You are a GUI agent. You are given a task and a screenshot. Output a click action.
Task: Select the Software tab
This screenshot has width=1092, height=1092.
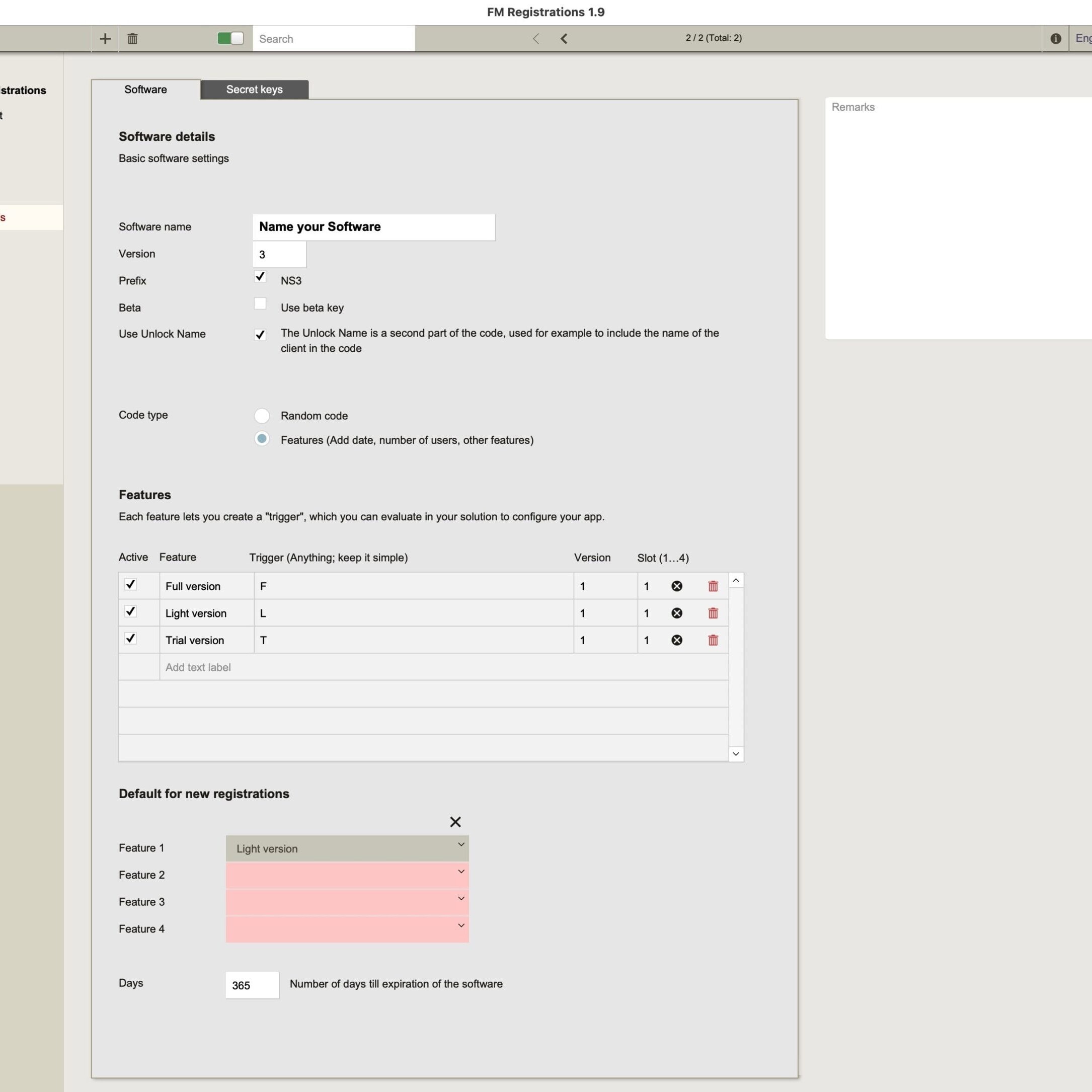145,89
